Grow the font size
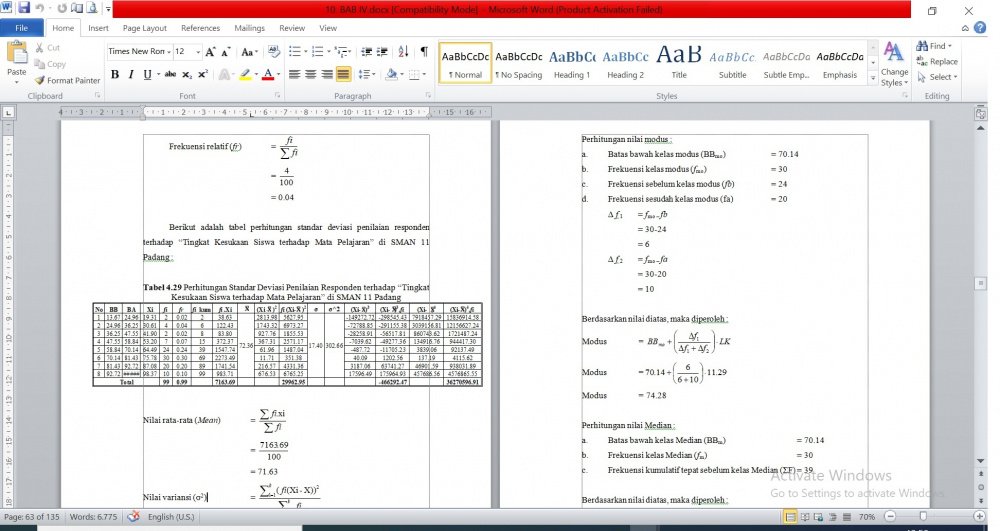The height and width of the screenshot is (531, 1000). [210, 52]
